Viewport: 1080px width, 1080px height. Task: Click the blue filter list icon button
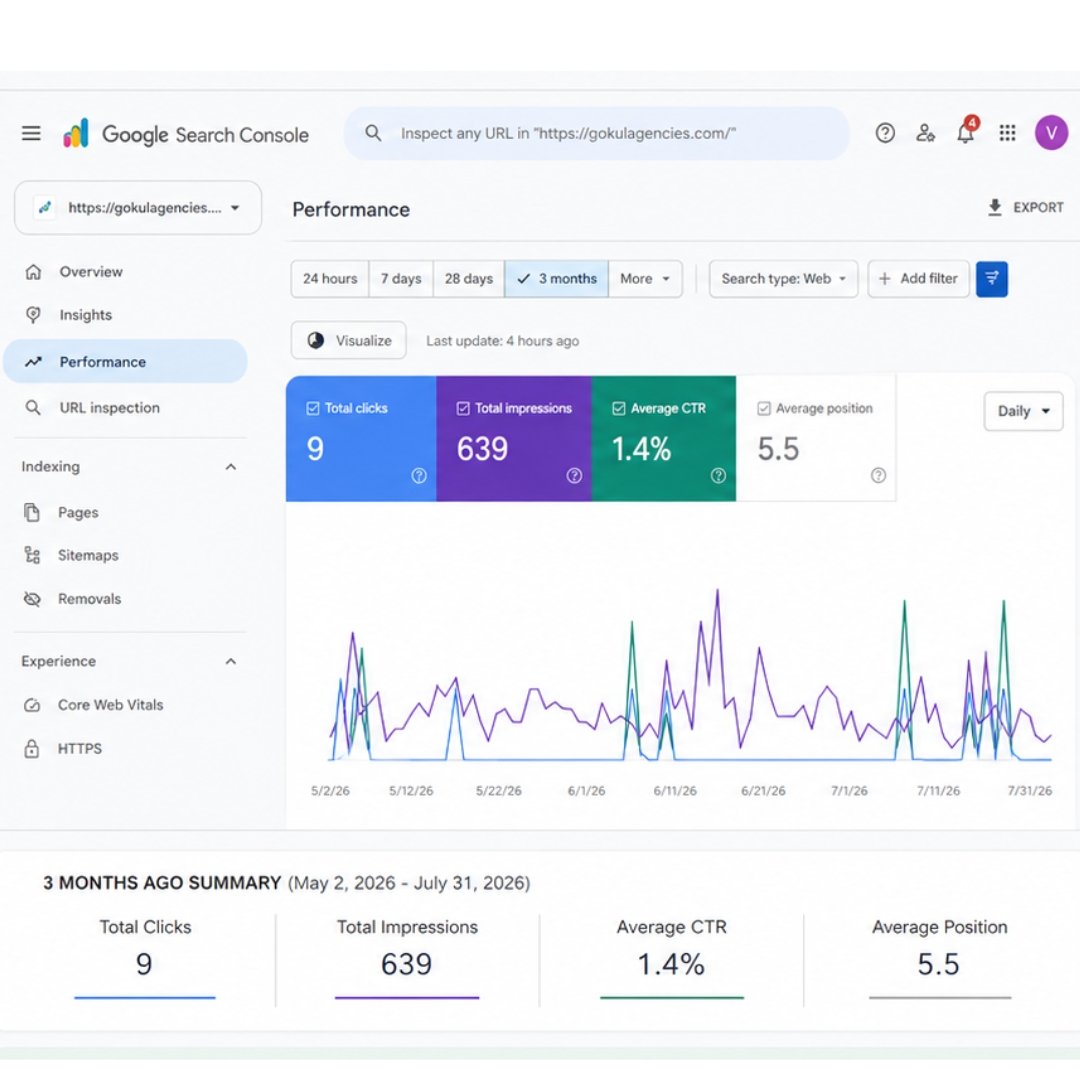[992, 279]
